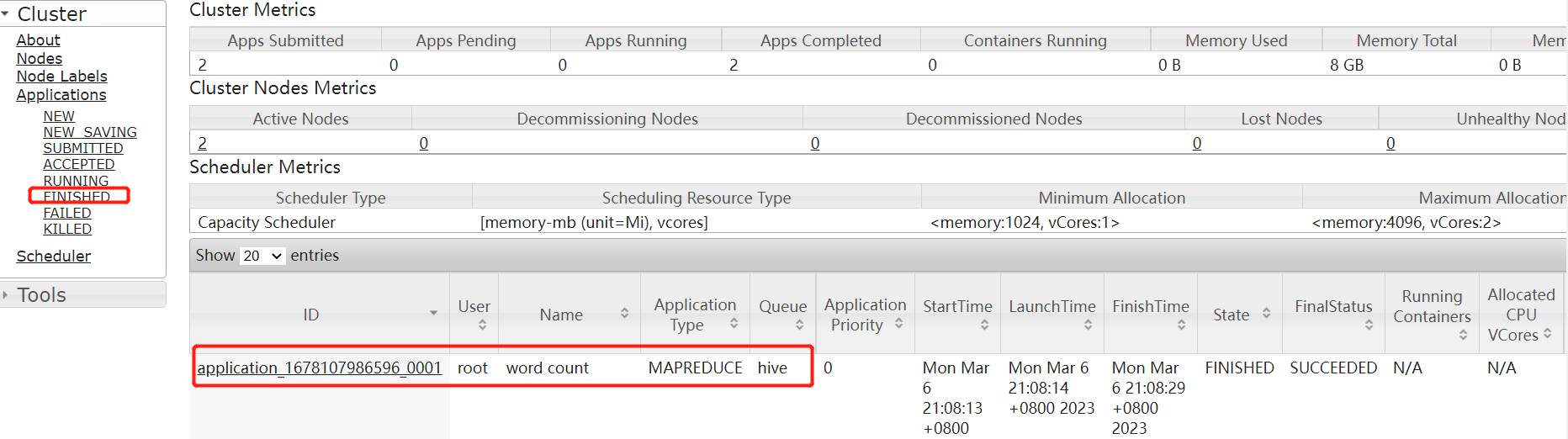Filter applications by SUBMITTED state
This screenshot has height=439, width=1568.
coord(83,148)
